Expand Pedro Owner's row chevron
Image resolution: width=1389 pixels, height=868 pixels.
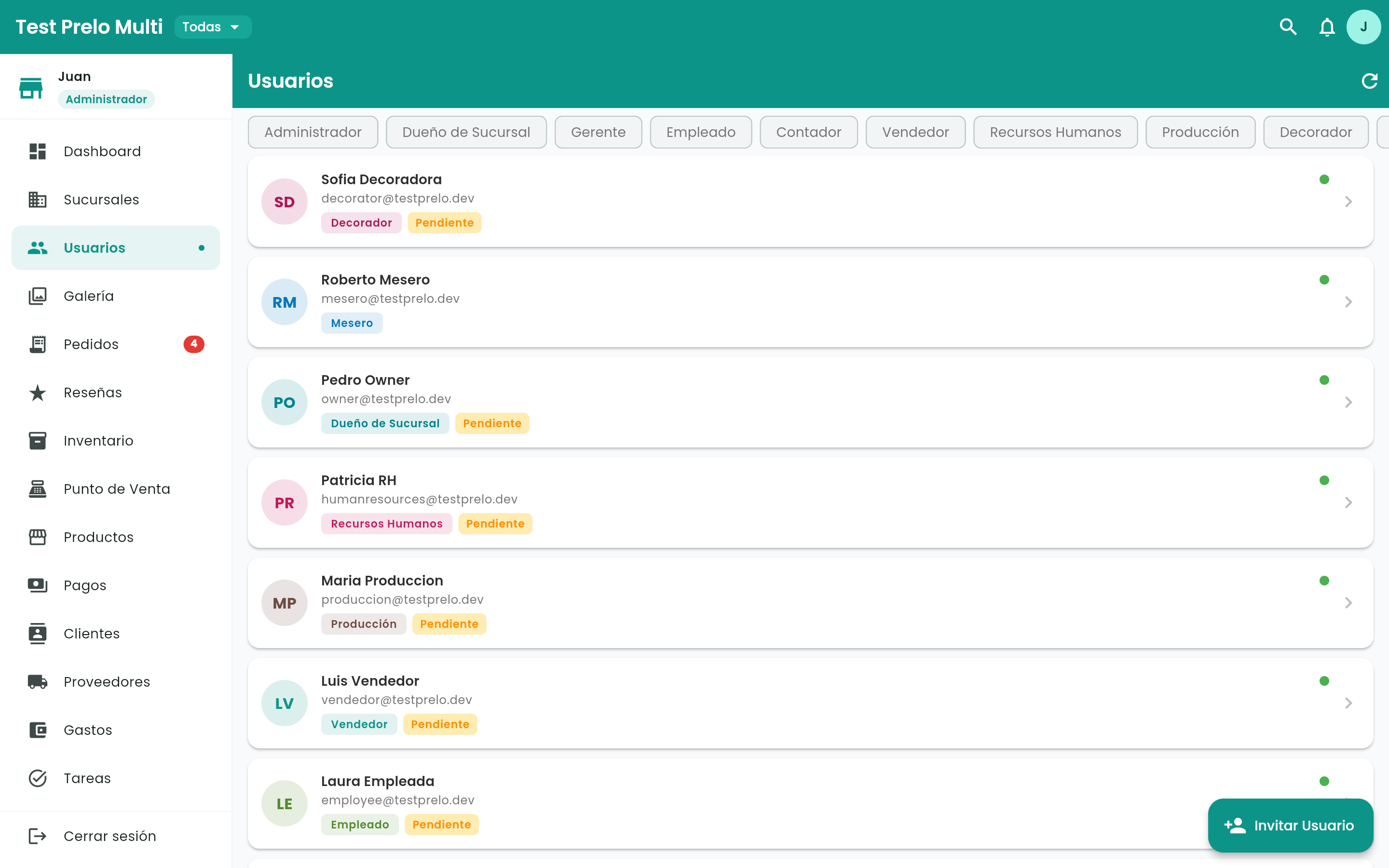[1348, 403]
